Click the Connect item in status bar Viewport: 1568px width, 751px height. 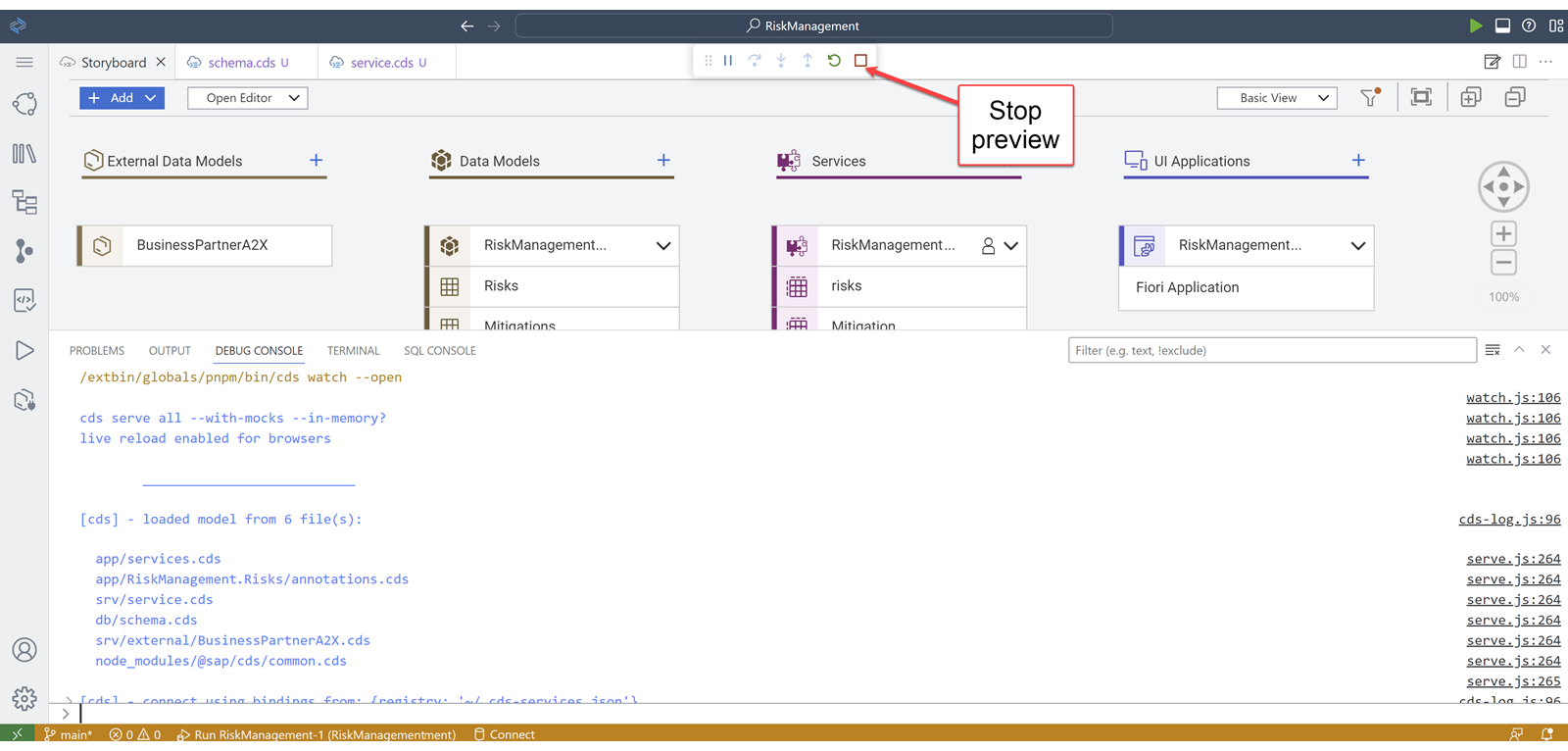click(x=505, y=734)
